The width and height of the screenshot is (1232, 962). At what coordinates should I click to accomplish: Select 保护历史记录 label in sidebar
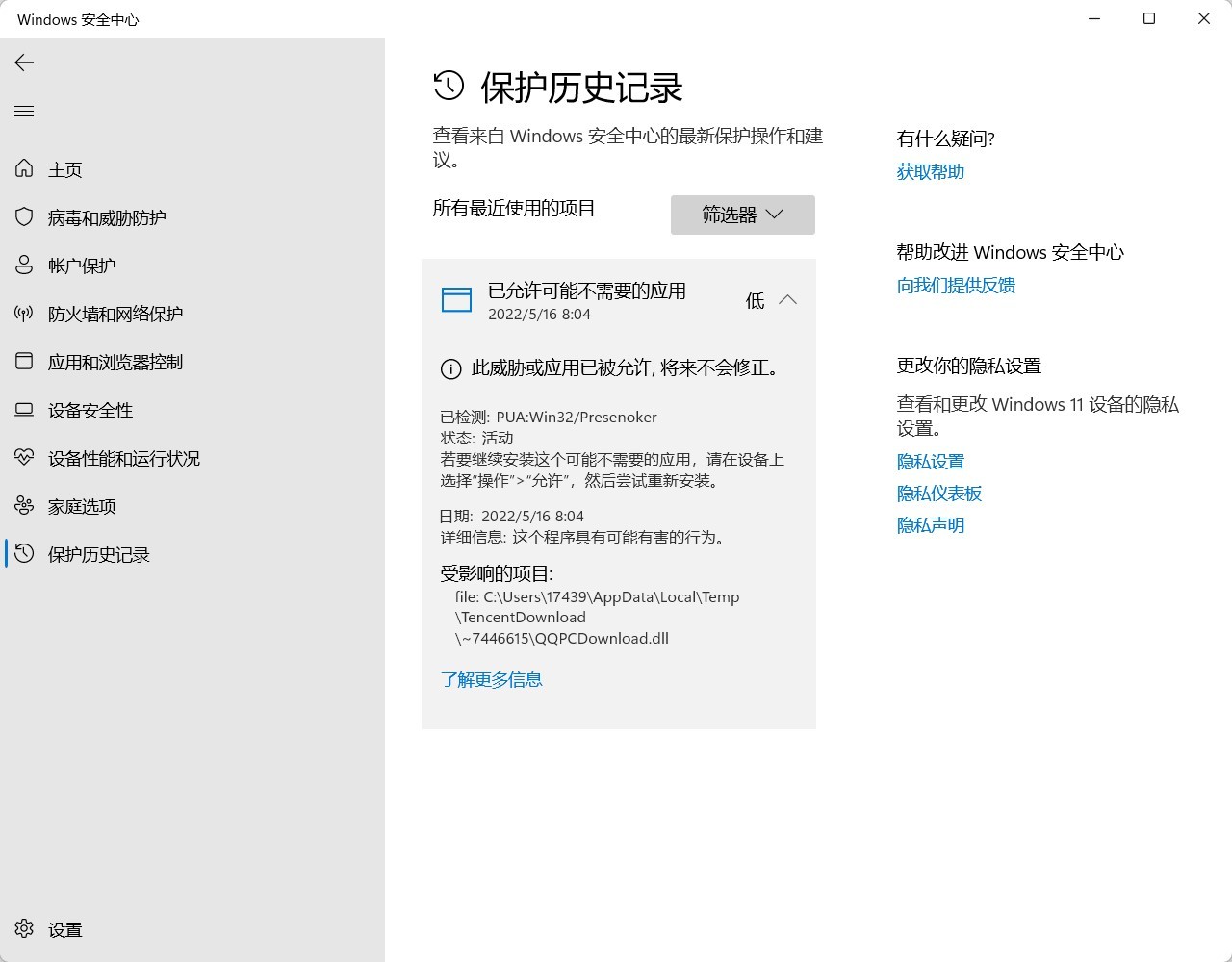pyautogui.click(x=99, y=554)
